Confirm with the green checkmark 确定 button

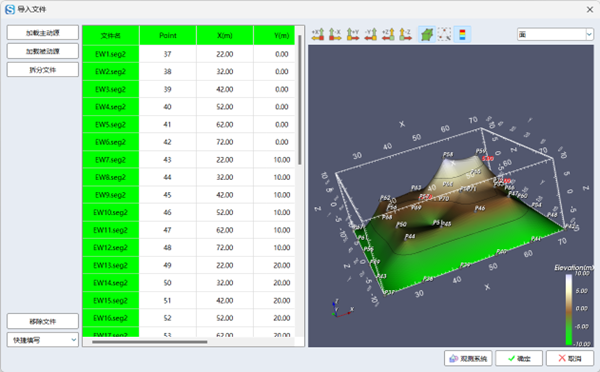click(x=519, y=358)
